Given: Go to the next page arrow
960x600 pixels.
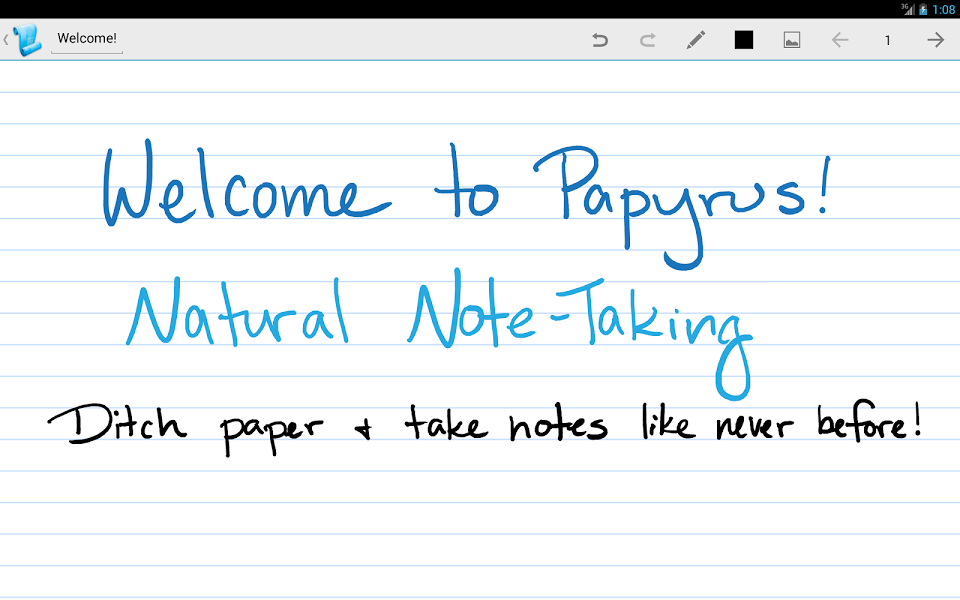Looking at the screenshot, I should 935,40.
